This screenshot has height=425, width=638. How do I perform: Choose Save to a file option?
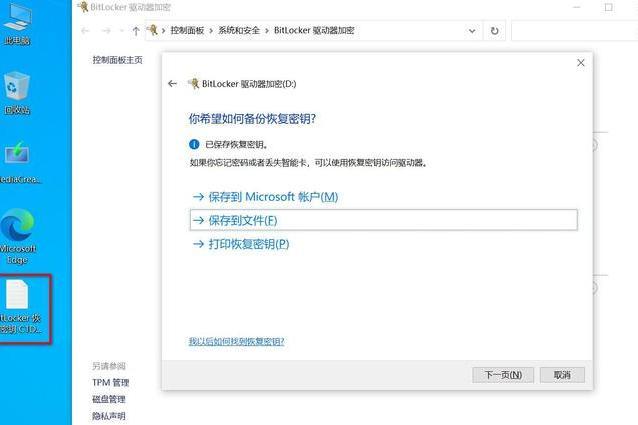(383, 220)
